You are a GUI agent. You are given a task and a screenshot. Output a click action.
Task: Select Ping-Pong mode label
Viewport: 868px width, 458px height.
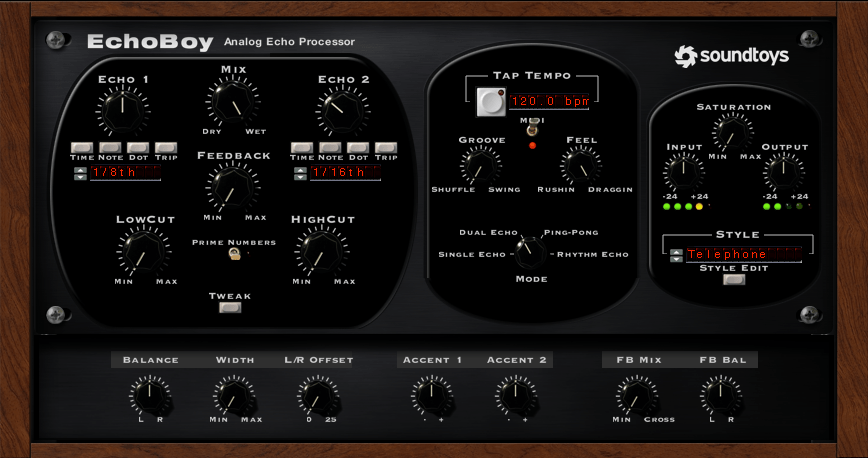click(x=570, y=232)
